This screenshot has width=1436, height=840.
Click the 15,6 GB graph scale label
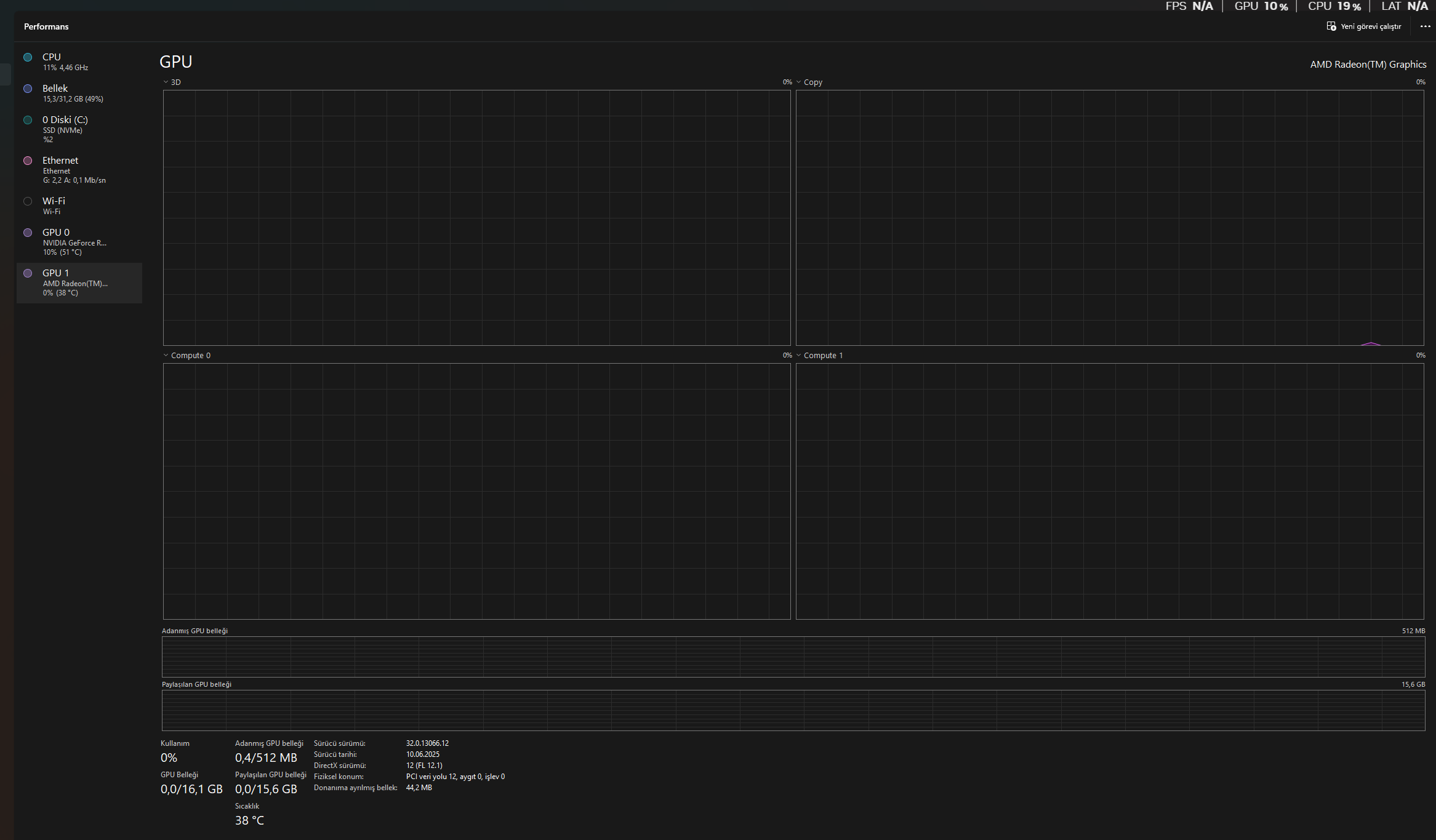[x=1413, y=684]
